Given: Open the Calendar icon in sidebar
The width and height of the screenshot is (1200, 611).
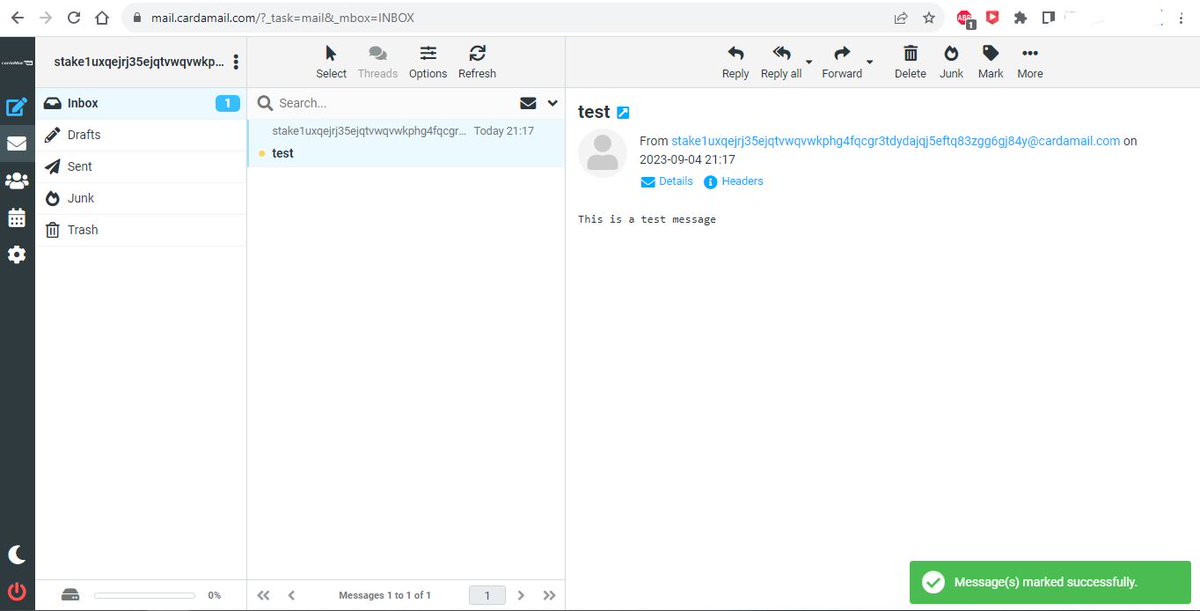Looking at the screenshot, I should 17,218.
